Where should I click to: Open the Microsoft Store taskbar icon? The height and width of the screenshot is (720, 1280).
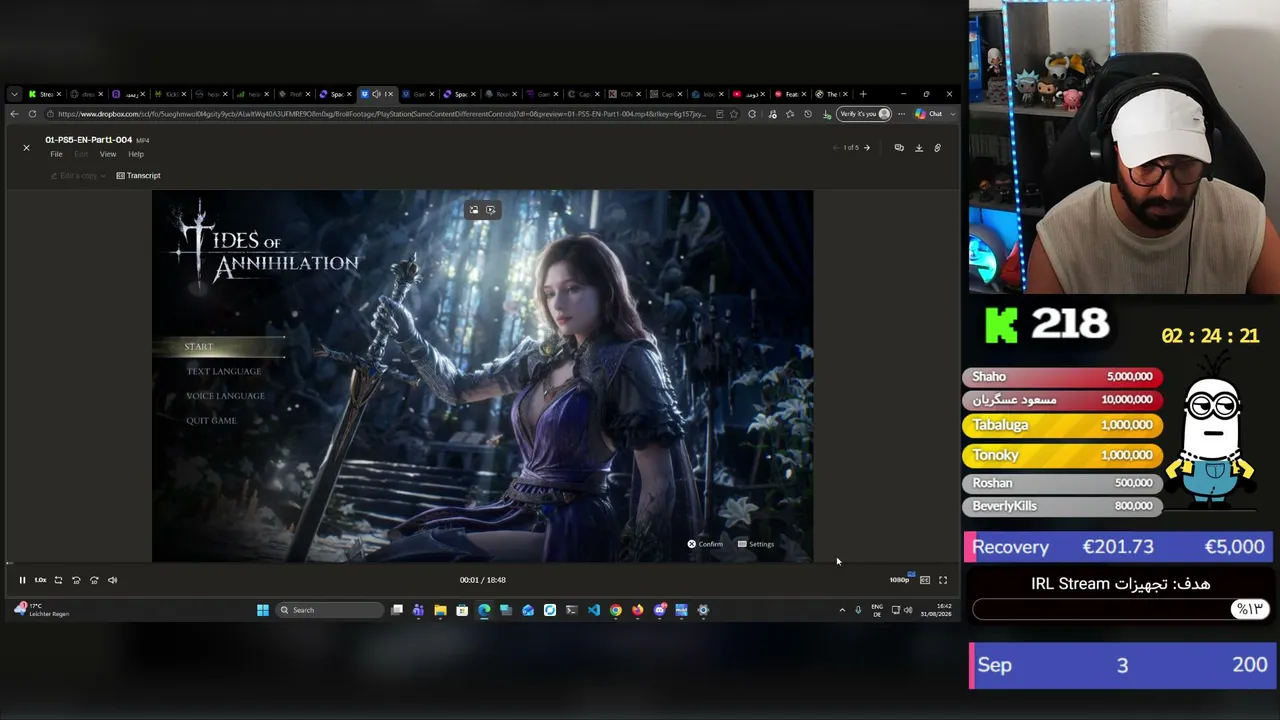462,610
